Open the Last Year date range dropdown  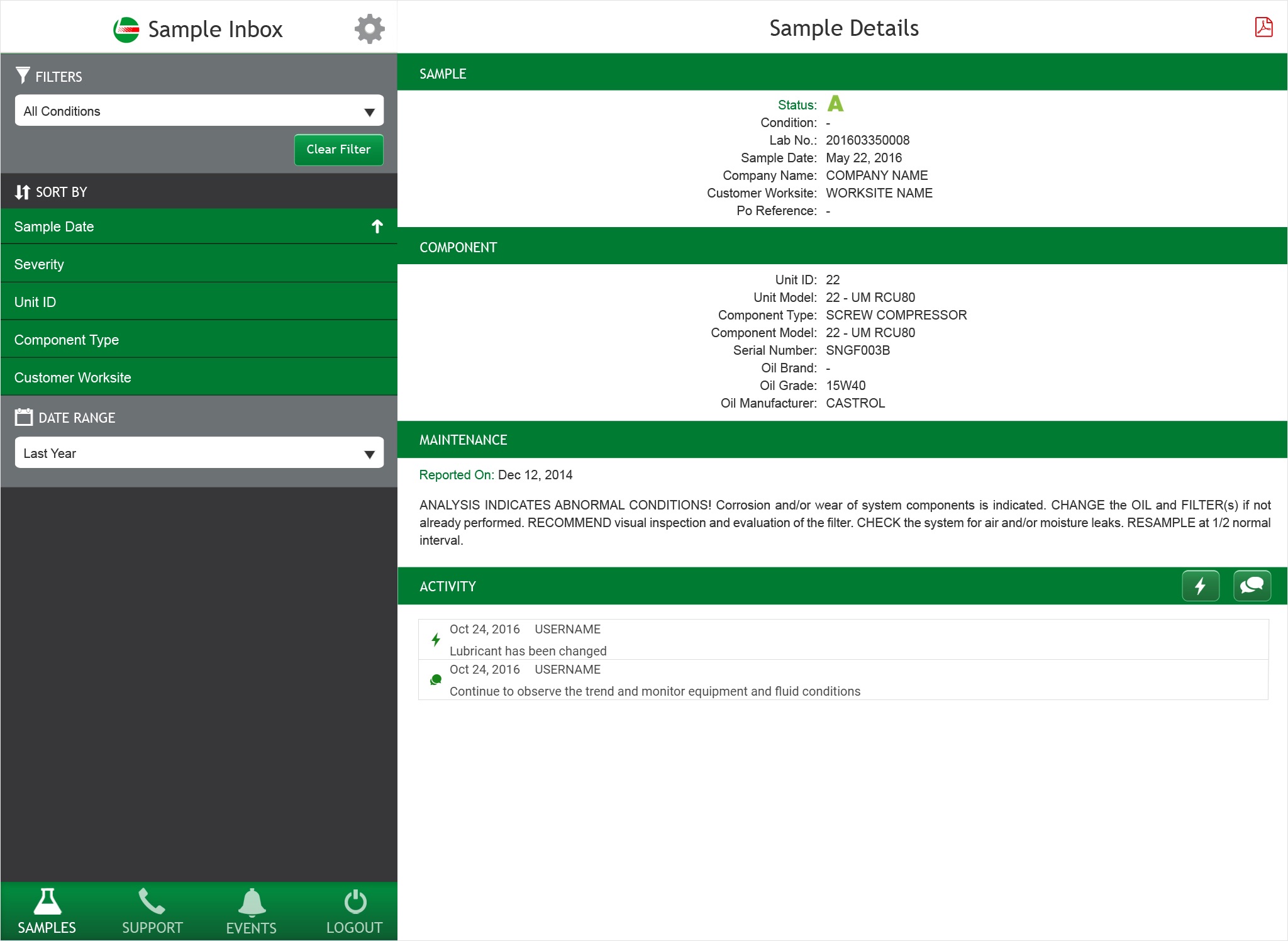199,453
